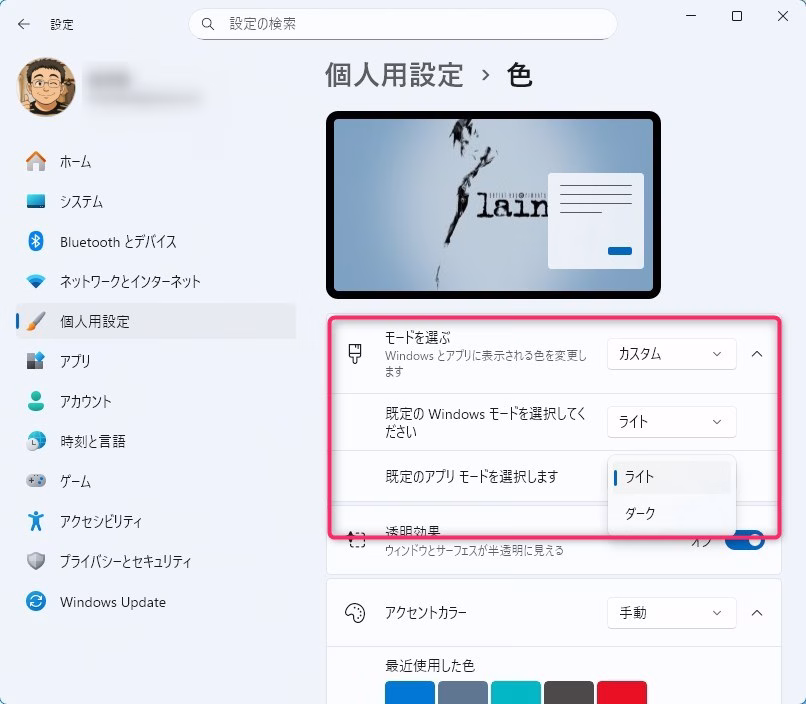Open the カスタム mode dropdown

[x=671, y=354]
